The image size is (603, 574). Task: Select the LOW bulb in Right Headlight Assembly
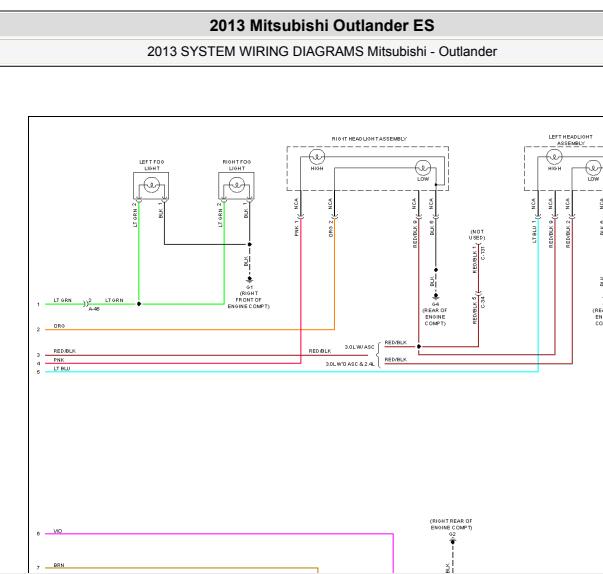coord(423,168)
